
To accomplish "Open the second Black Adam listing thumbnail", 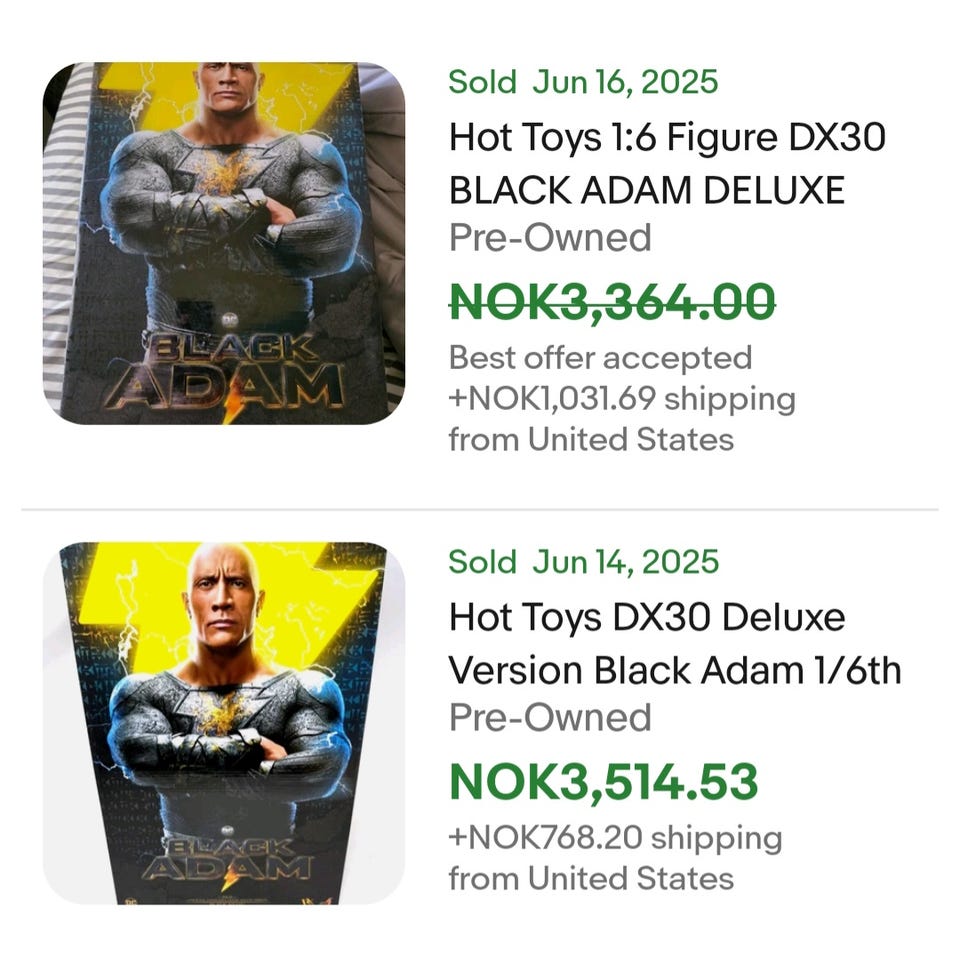I will coord(223,722).
